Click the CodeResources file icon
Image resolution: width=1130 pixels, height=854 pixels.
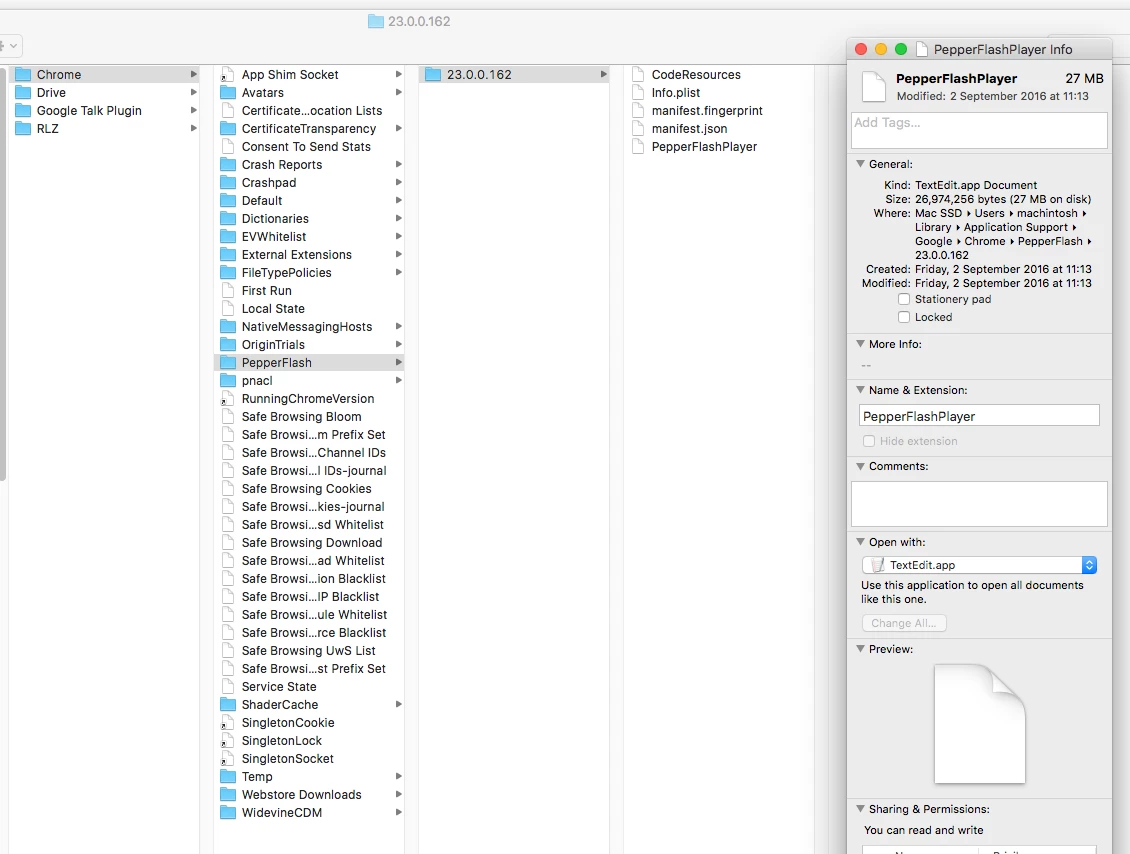click(638, 74)
